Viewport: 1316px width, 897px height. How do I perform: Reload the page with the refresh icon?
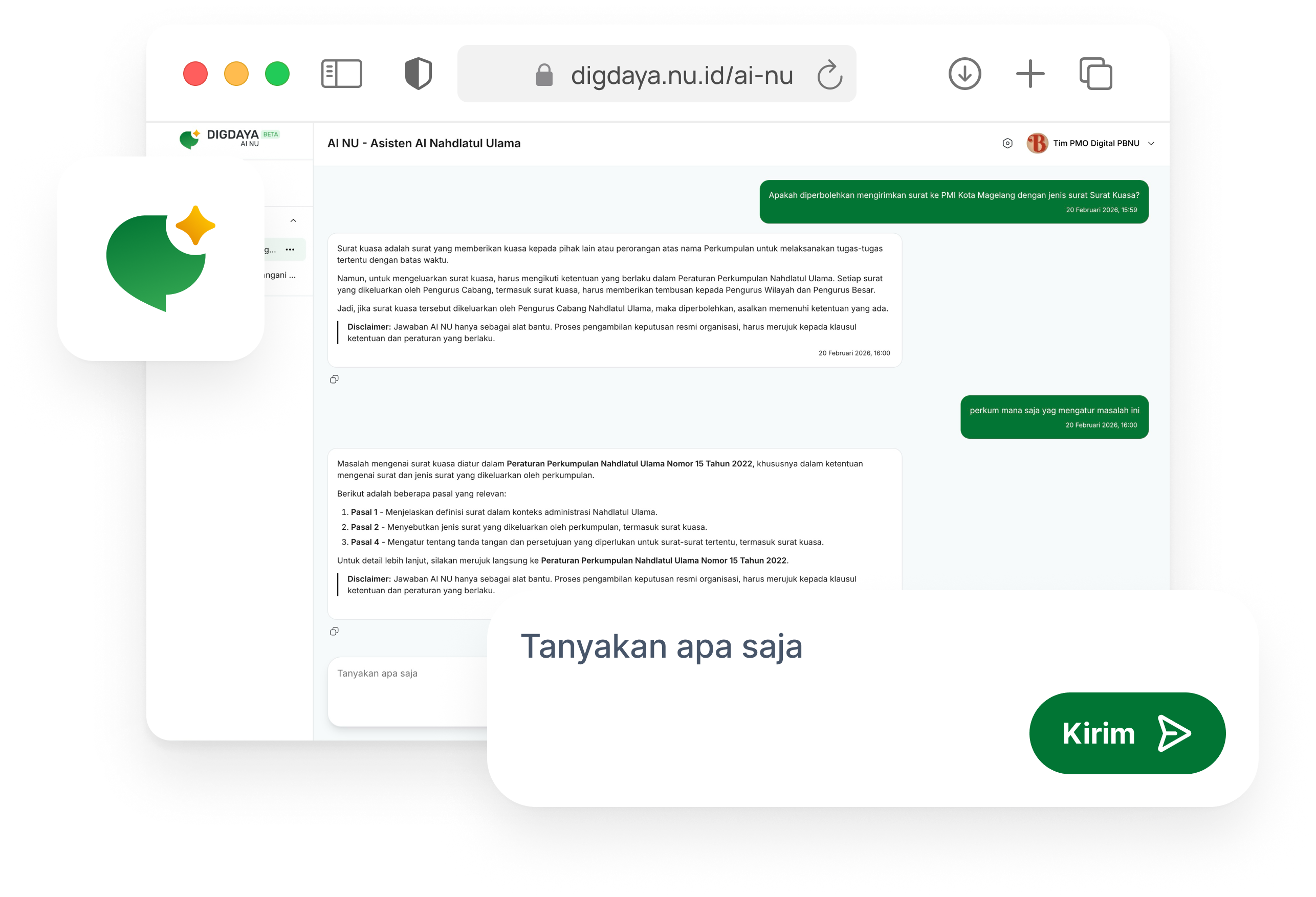(829, 74)
